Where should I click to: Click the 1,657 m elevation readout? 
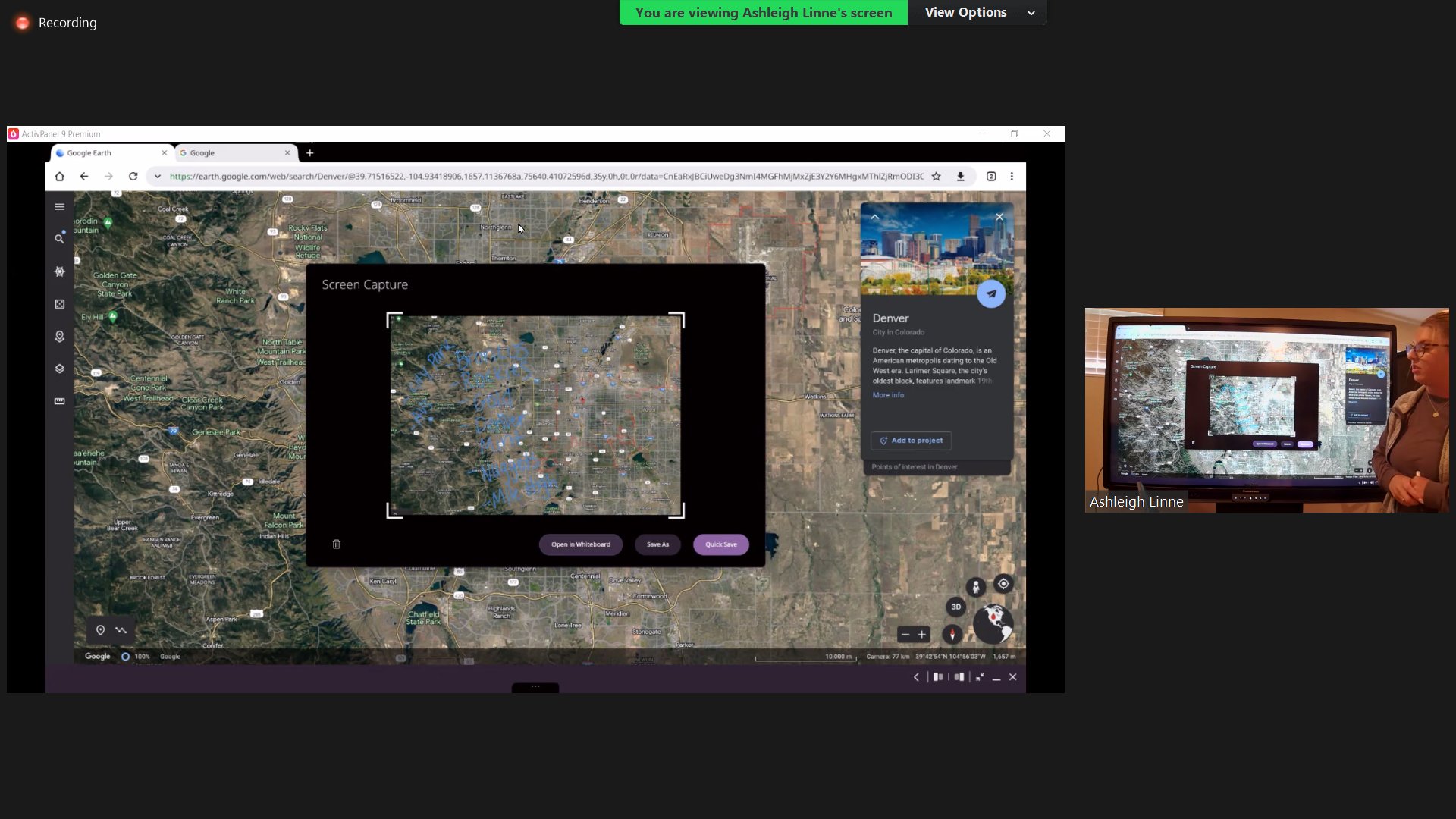pos(1004,657)
